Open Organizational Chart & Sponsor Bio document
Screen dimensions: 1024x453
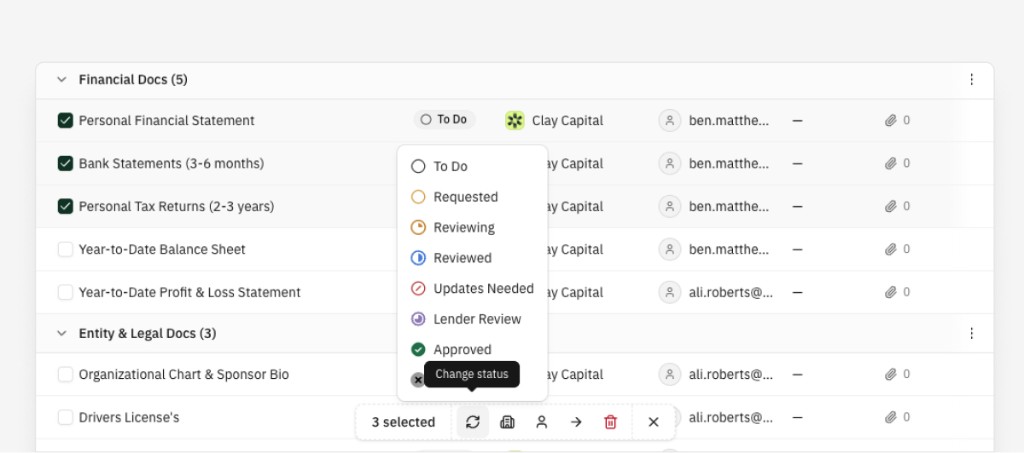tap(184, 375)
